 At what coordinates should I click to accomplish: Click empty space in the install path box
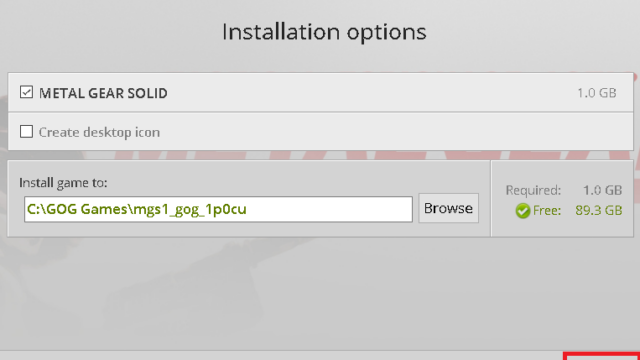(329, 209)
